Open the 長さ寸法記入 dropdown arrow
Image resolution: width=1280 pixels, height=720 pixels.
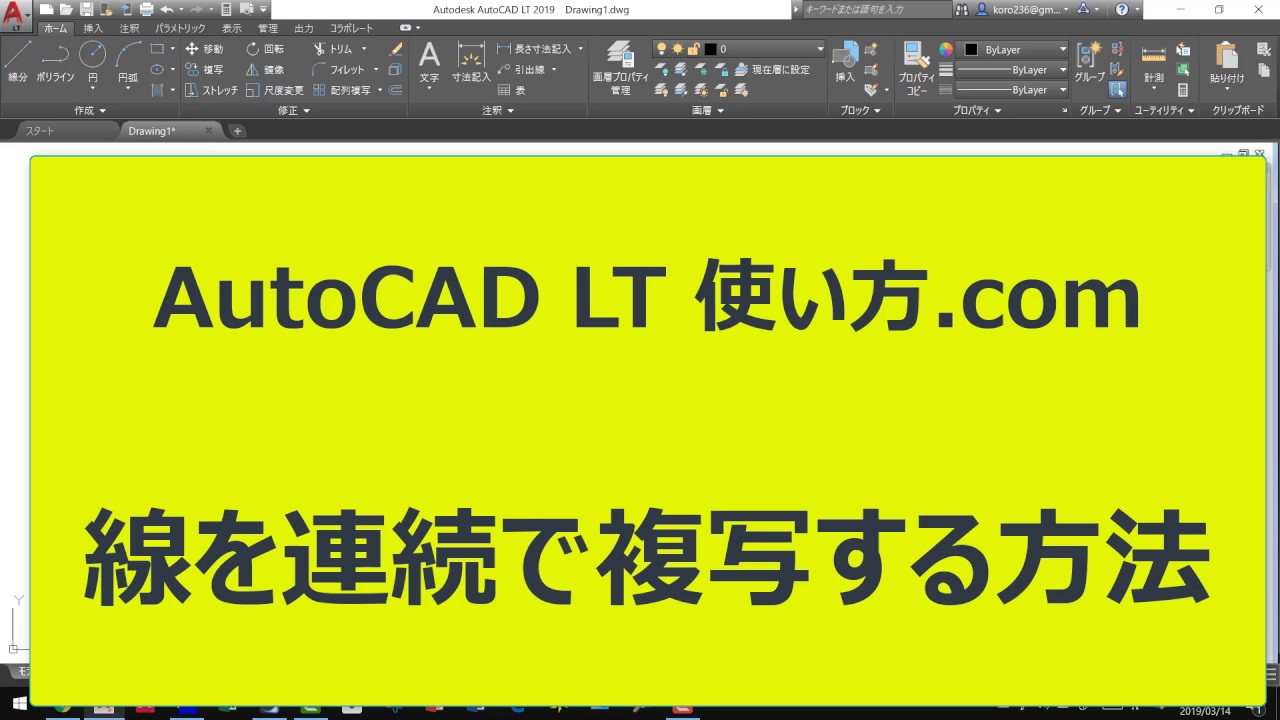(580, 48)
